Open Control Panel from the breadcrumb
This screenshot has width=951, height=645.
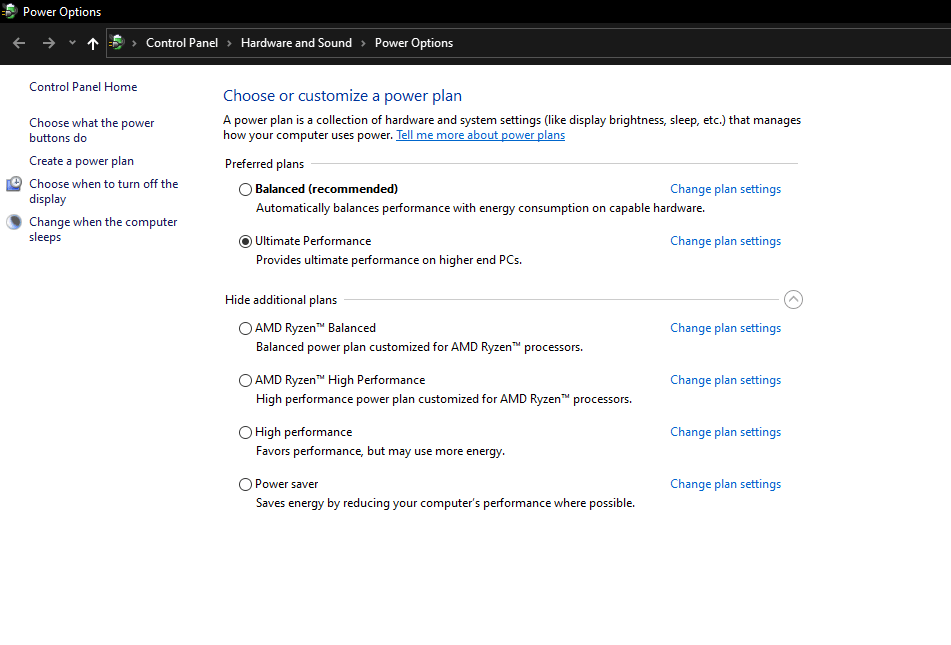[x=182, y=42]
